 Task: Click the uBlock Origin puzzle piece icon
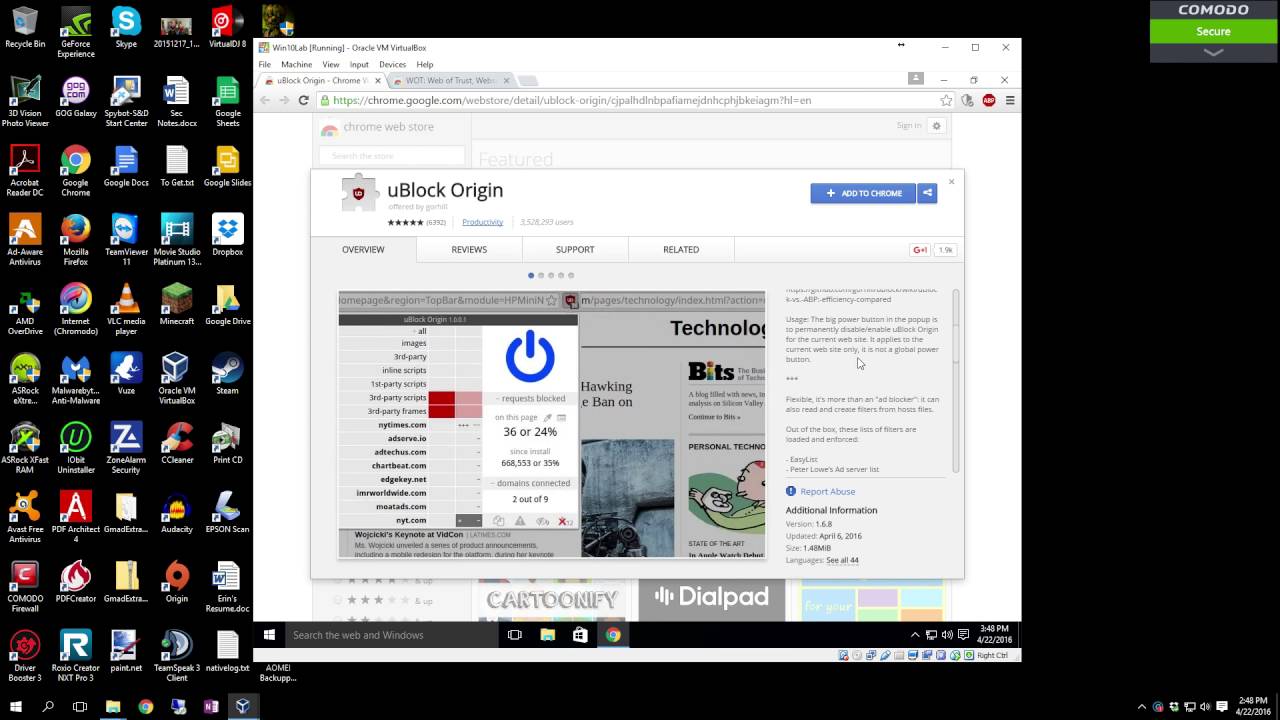(359, 193)
